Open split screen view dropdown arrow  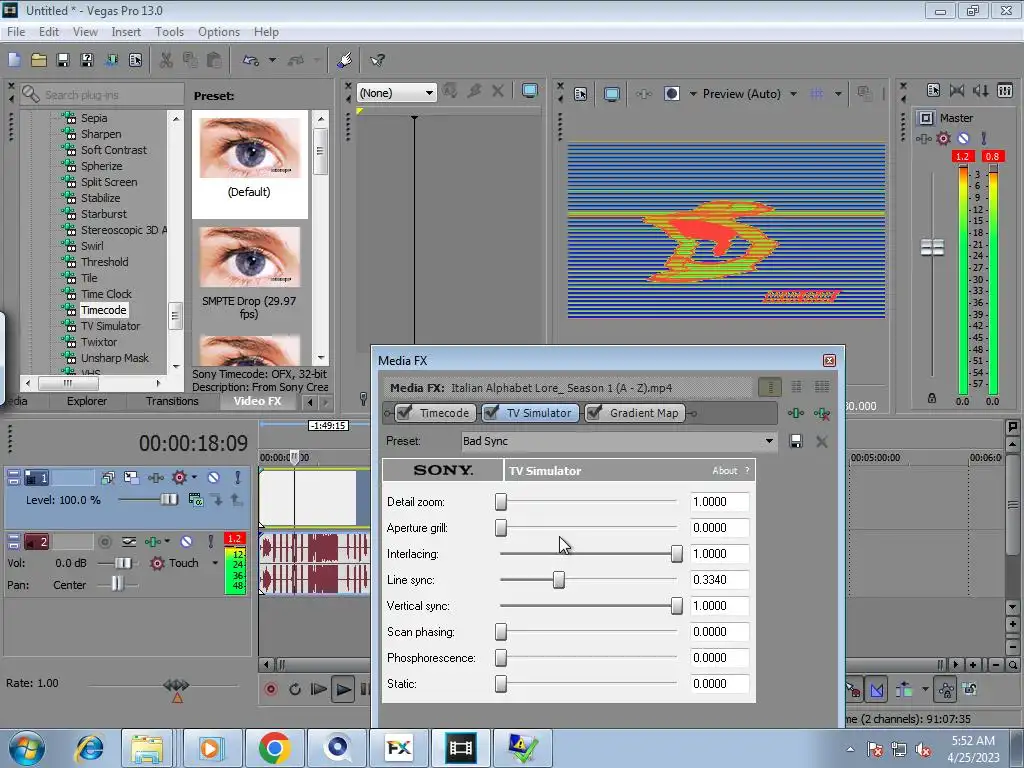click(x=693, y=94)
